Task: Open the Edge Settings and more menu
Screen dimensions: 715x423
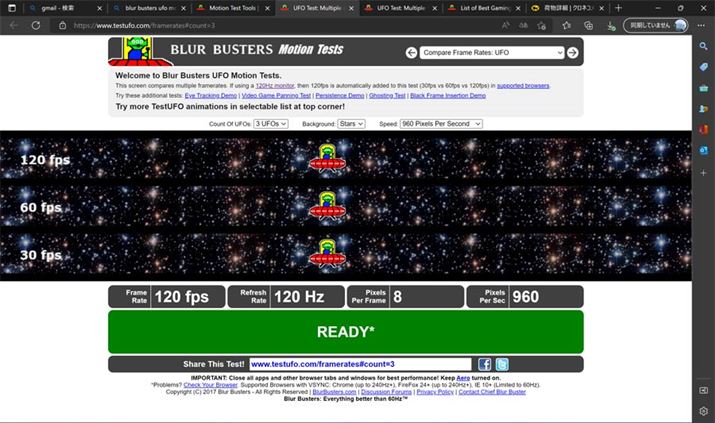Action: coord(701,26)
